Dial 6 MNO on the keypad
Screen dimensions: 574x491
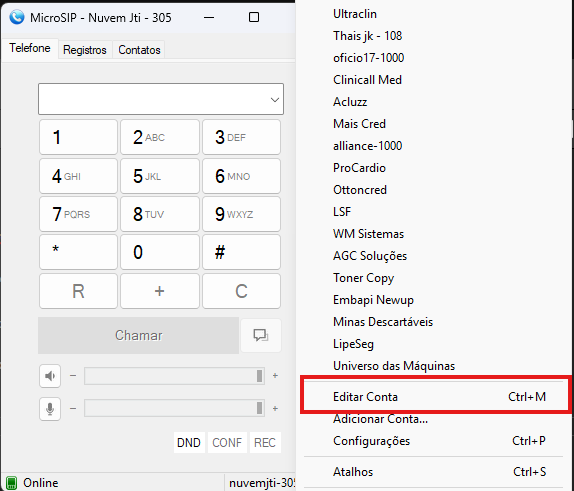(x=241, y=176)
